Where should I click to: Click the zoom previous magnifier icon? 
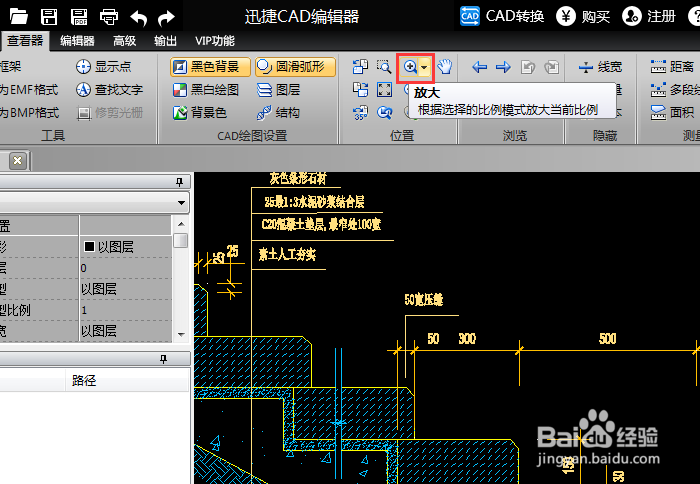click(384, 113)
